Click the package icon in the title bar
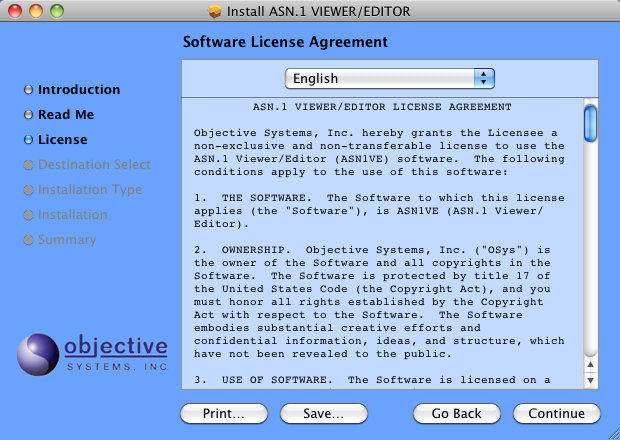620x440 pixels. [214, 12]
